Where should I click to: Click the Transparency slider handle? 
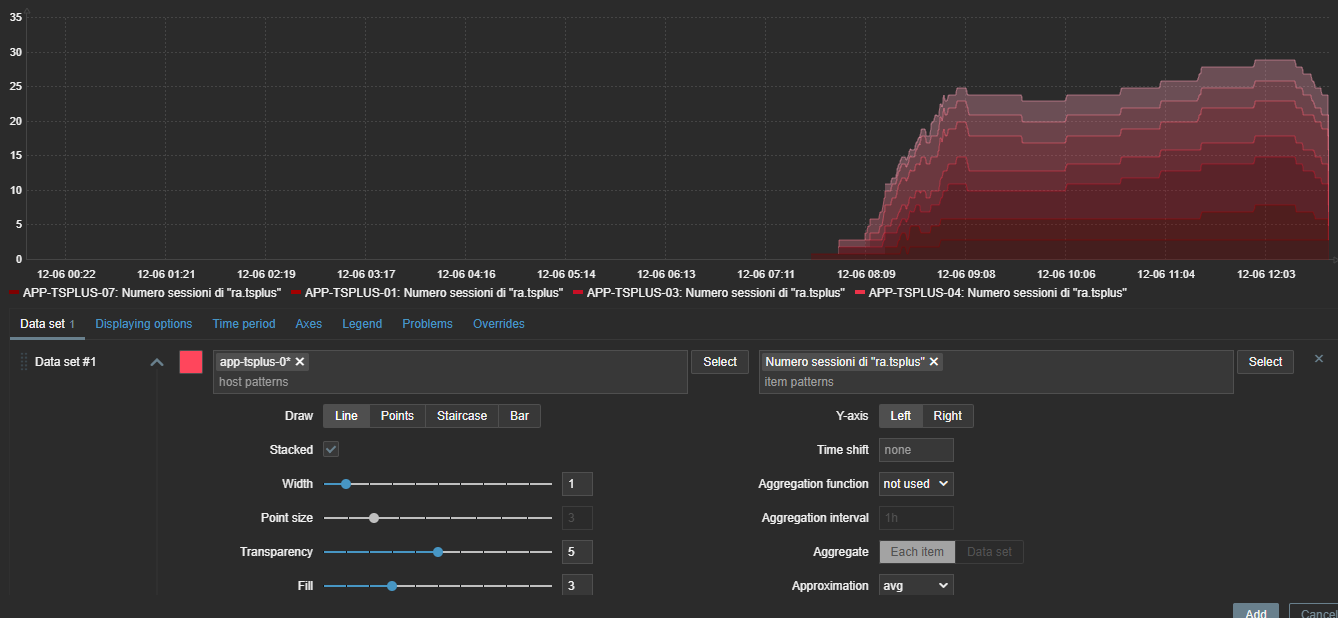438,552
